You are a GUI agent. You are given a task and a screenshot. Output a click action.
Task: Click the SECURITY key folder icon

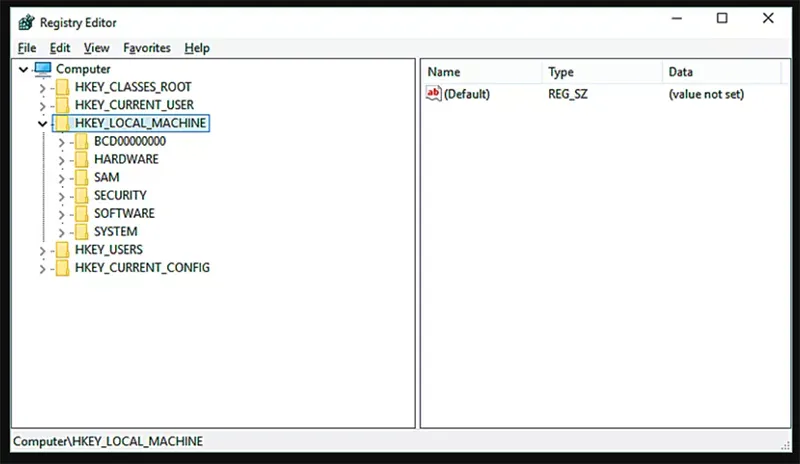click(x=81, y=195)
